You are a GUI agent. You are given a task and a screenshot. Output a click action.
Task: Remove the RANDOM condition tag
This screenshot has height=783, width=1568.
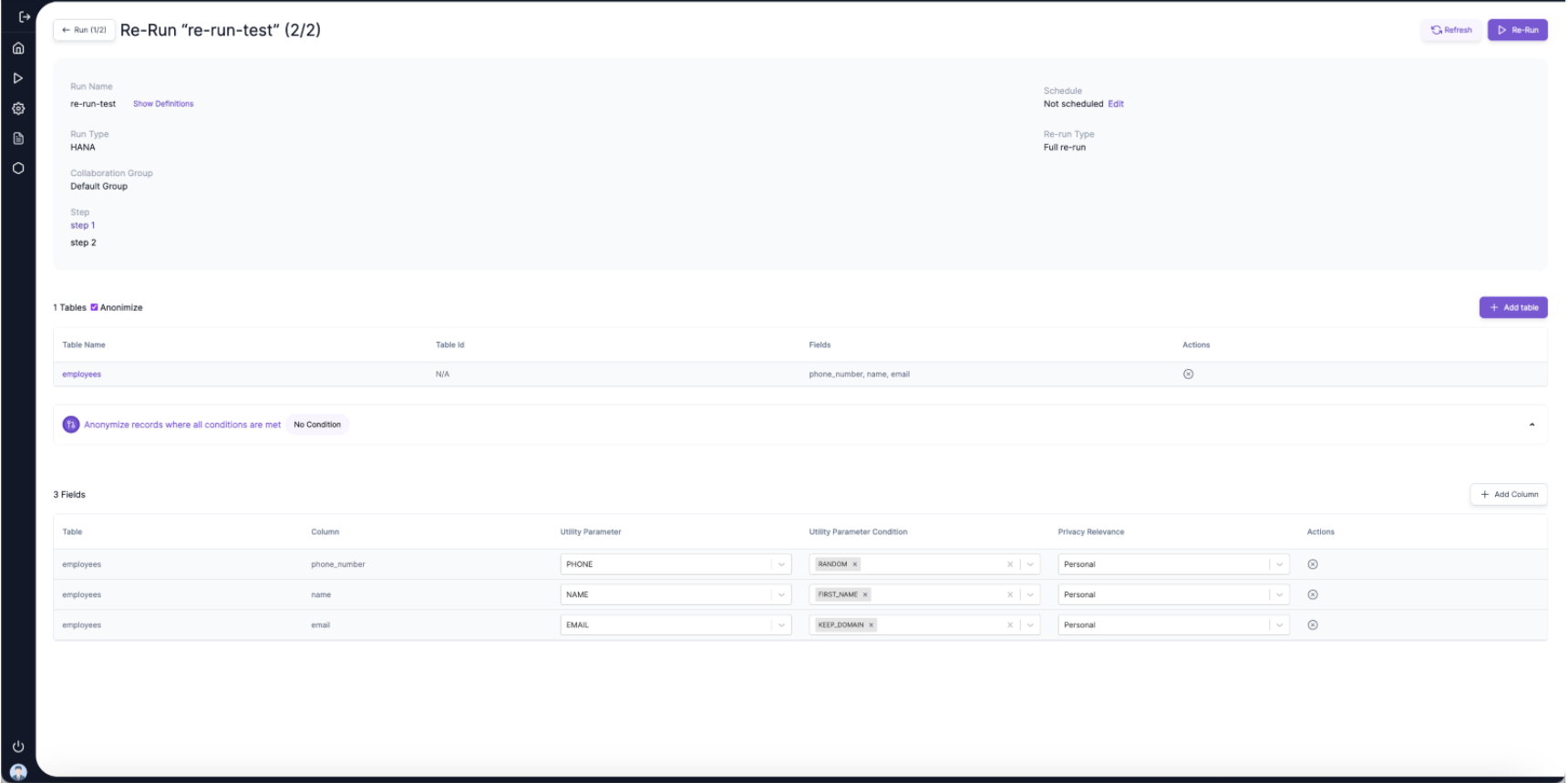(x=855, y=564)
